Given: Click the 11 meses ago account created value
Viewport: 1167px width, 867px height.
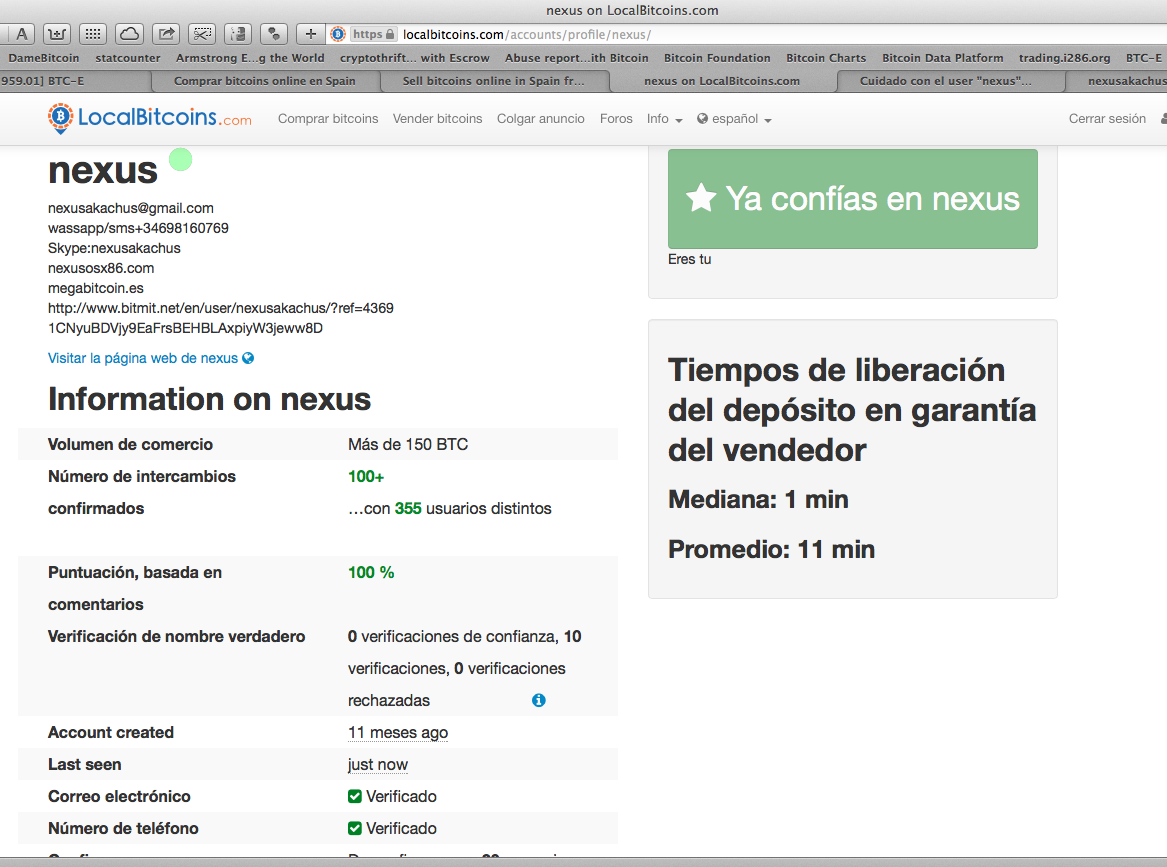Looking at the screenshot, I should [398, 732].
